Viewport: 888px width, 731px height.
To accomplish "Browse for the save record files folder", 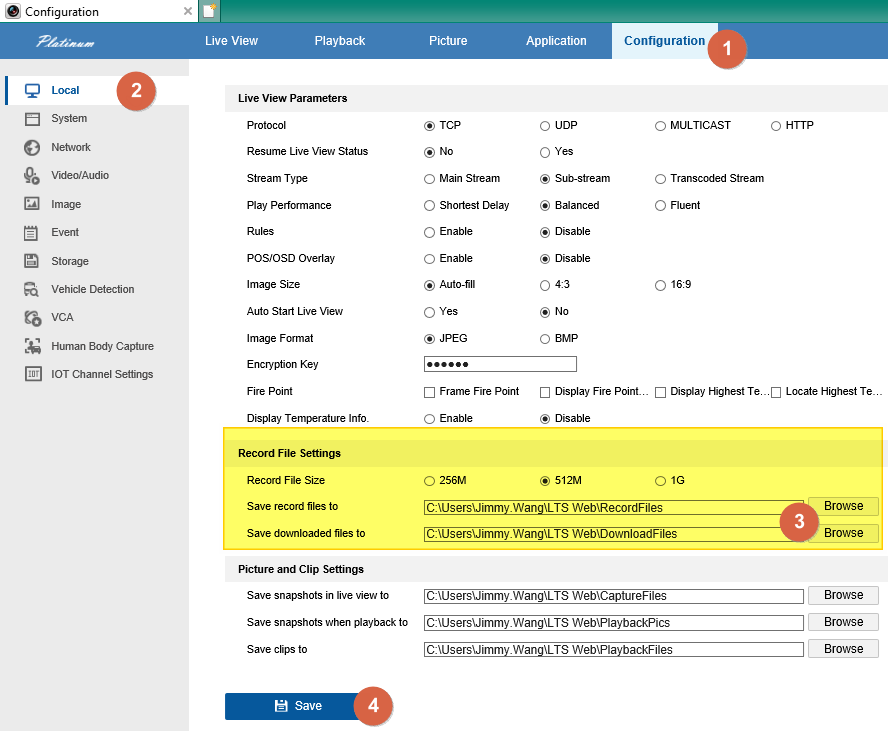I will [843, 506].
